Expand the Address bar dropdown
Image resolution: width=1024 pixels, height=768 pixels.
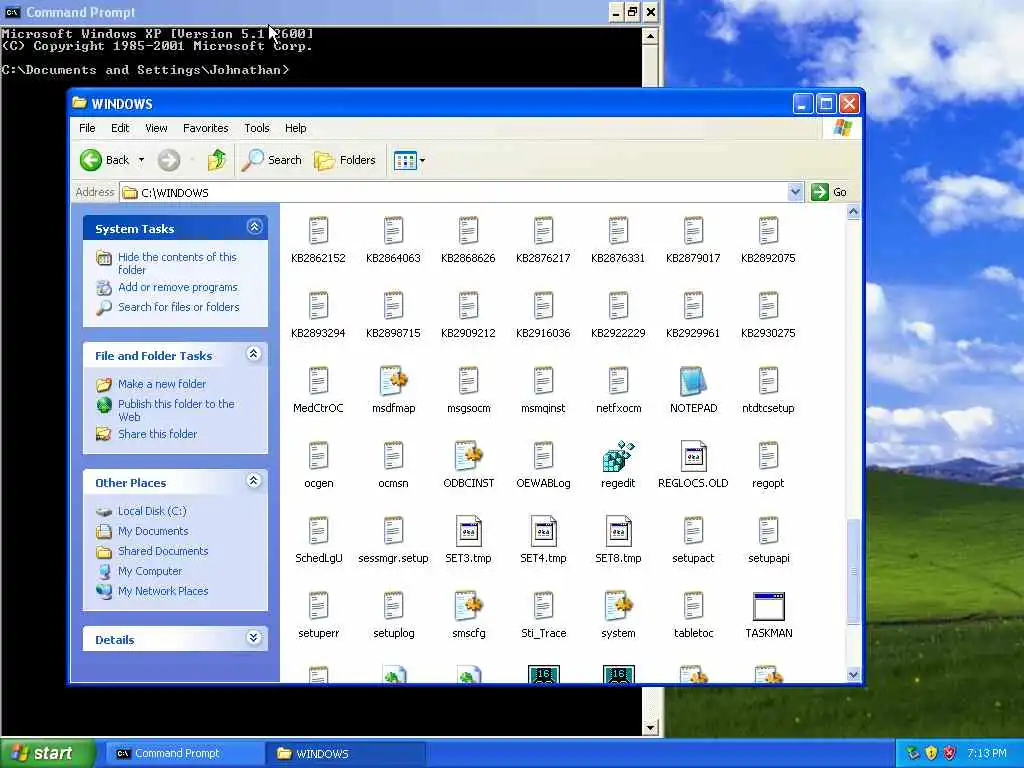pyautogui.click(x=795, y=192)
